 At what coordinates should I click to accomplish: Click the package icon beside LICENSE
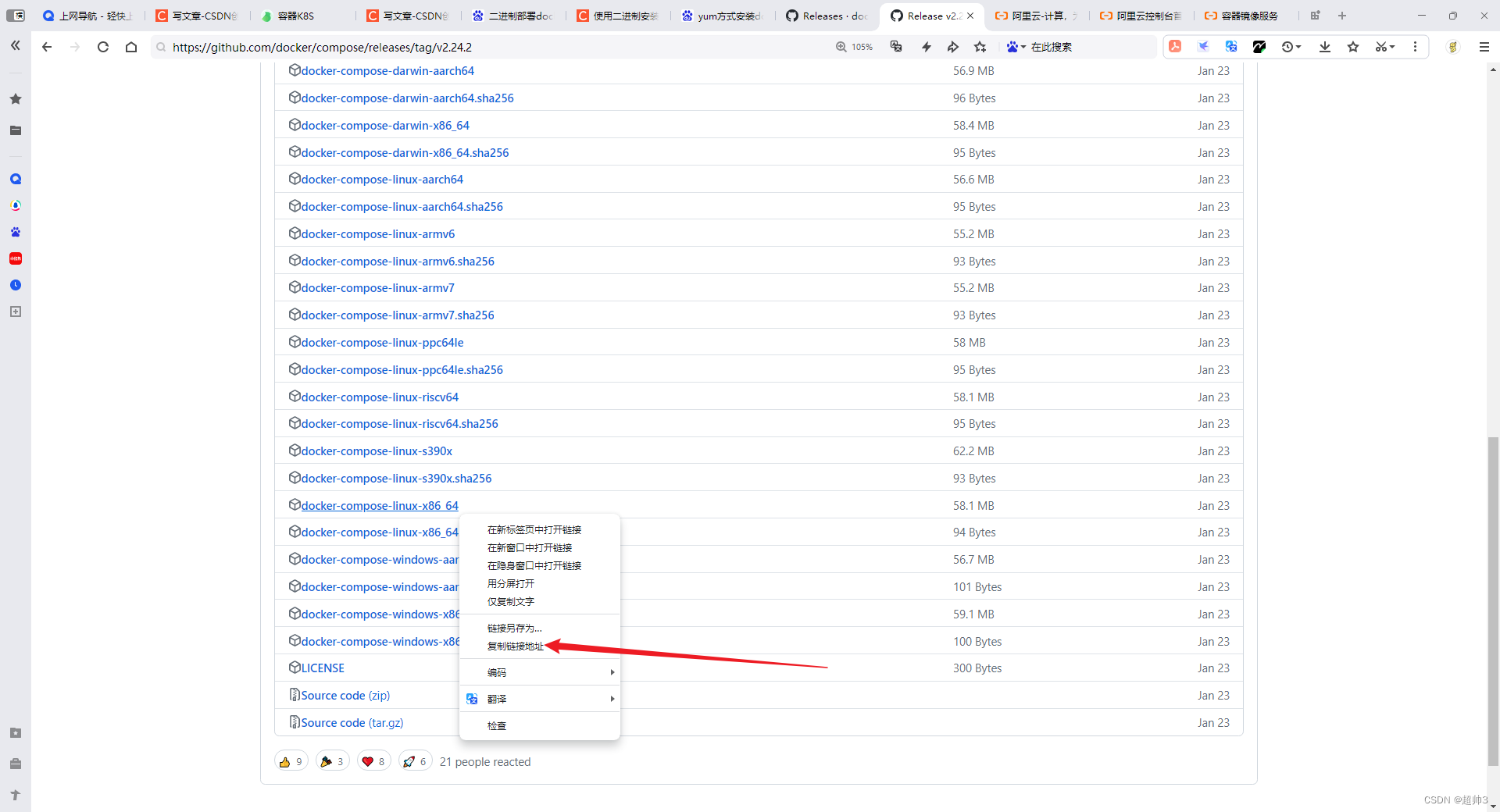tap(295, 668)
